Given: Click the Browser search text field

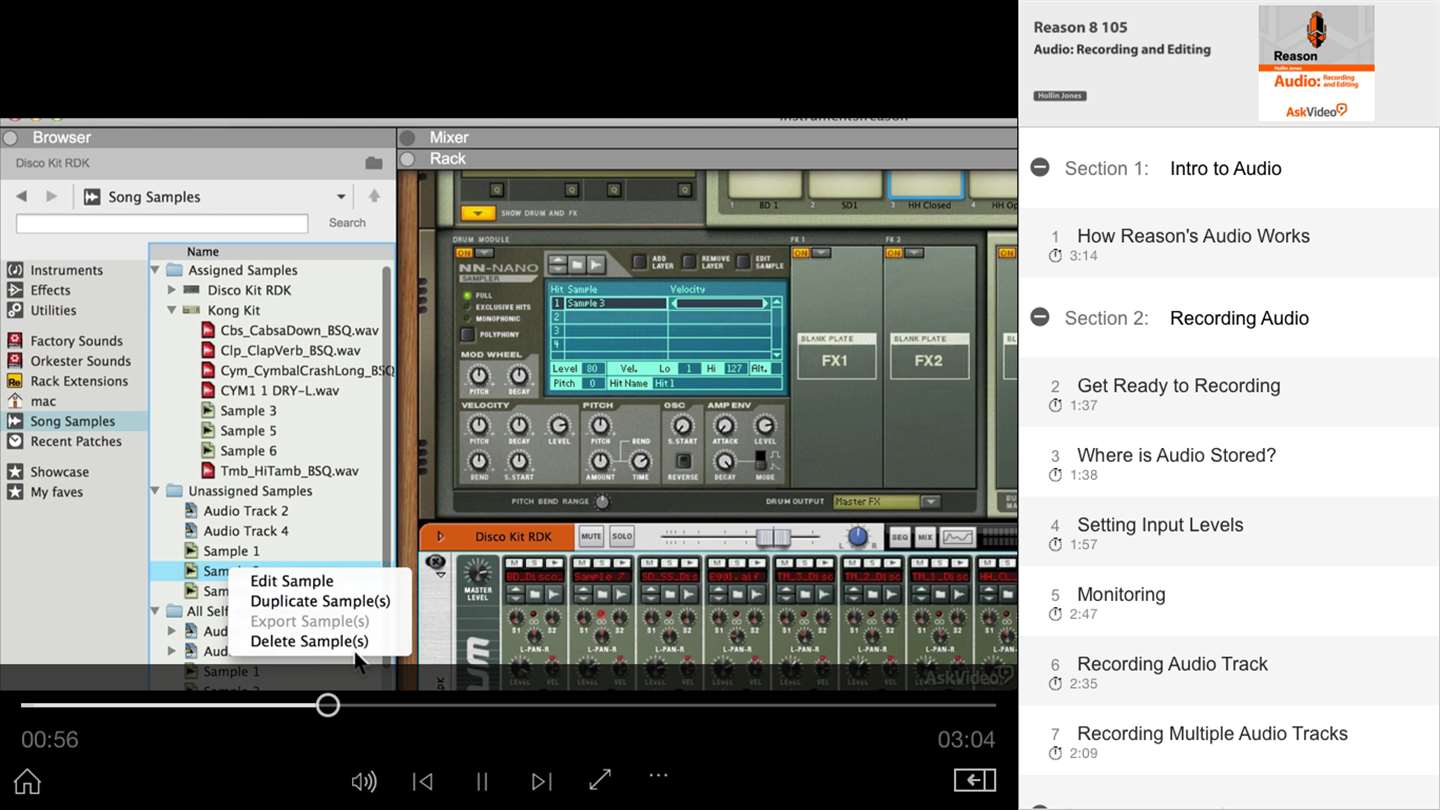Looking at the screenshot, I should tap(162, 224).
